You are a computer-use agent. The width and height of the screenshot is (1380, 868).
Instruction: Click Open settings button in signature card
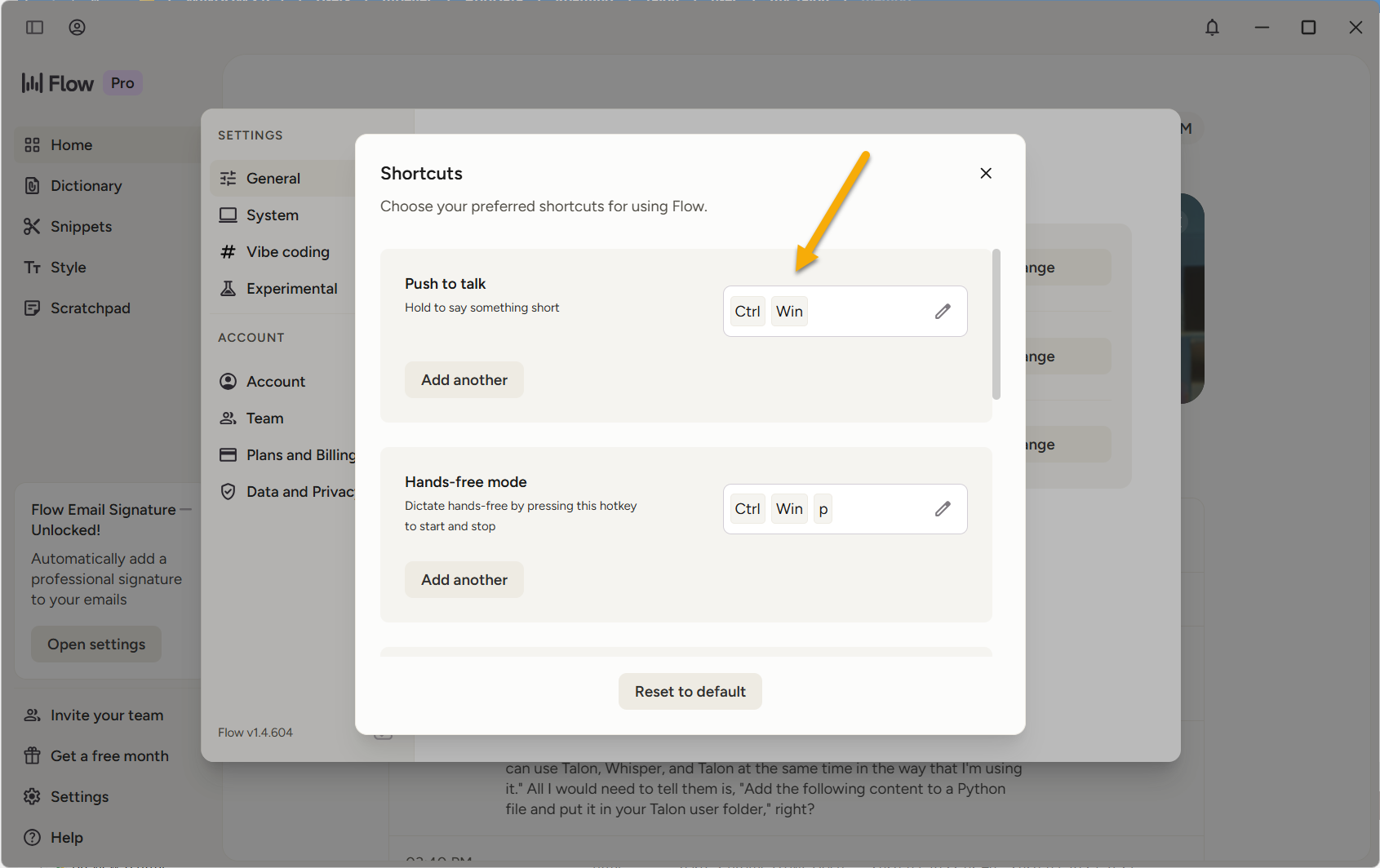tap(96, 644)
